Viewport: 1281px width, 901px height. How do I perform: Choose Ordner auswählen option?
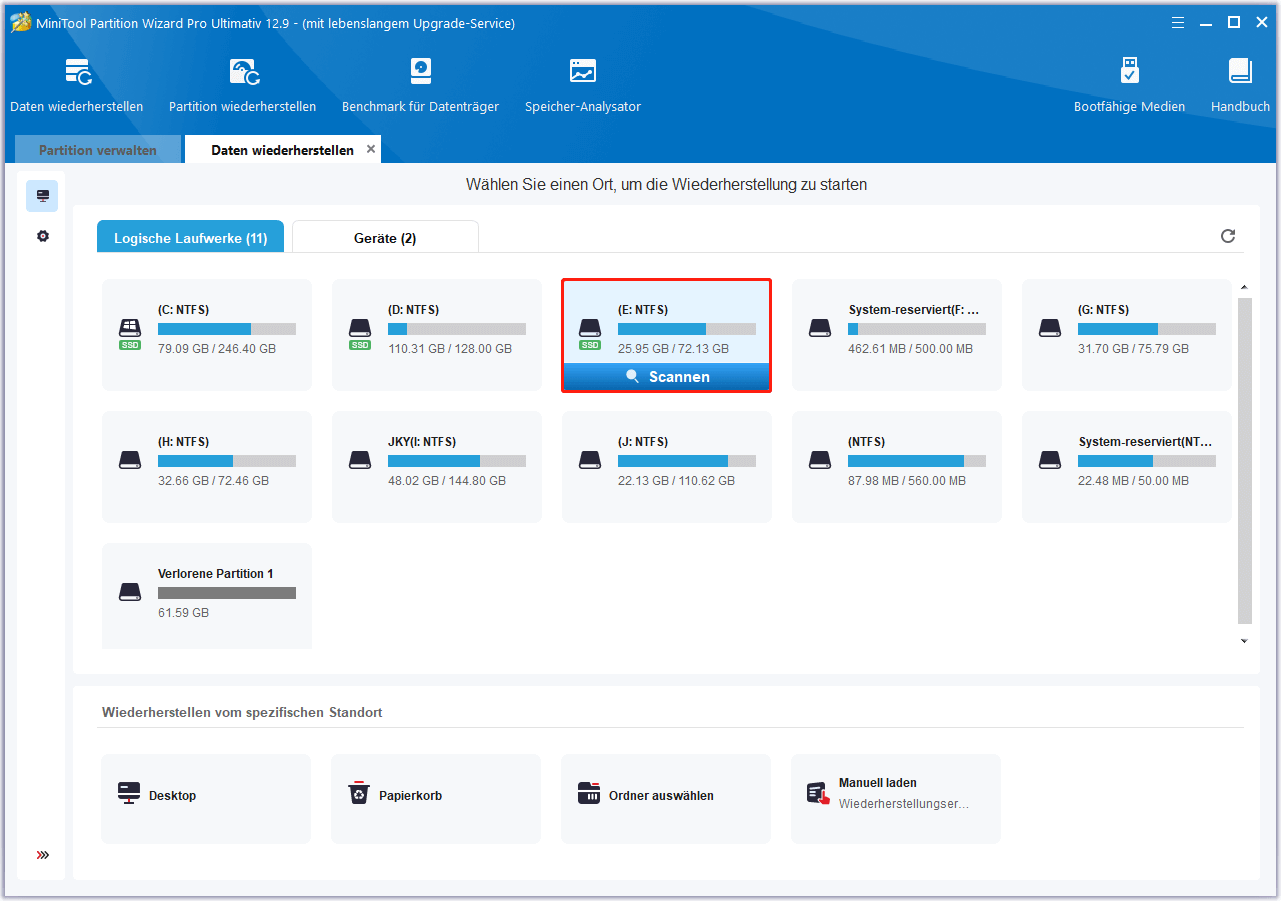(666, 799)
